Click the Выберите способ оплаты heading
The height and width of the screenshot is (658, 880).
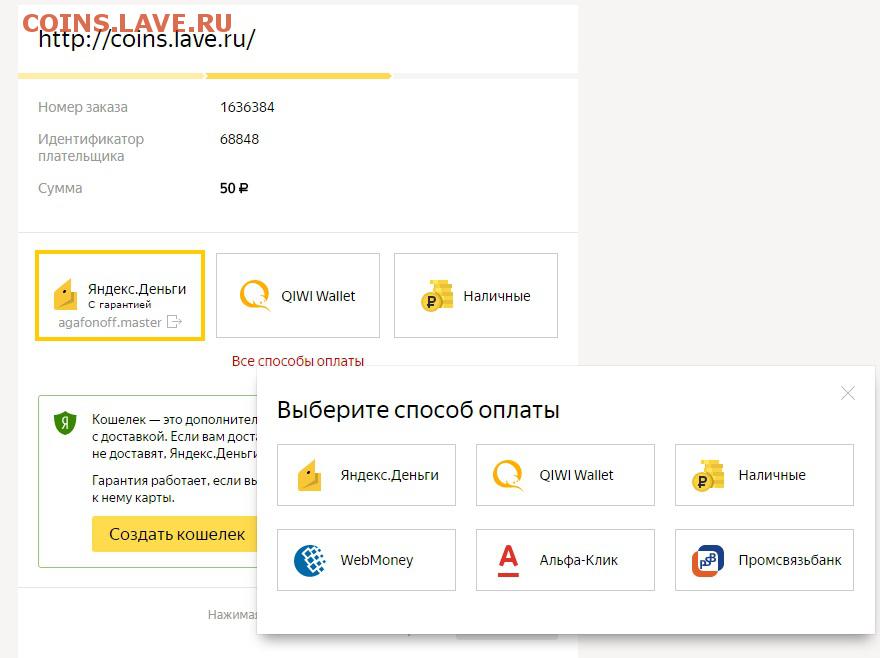(418, 410)
